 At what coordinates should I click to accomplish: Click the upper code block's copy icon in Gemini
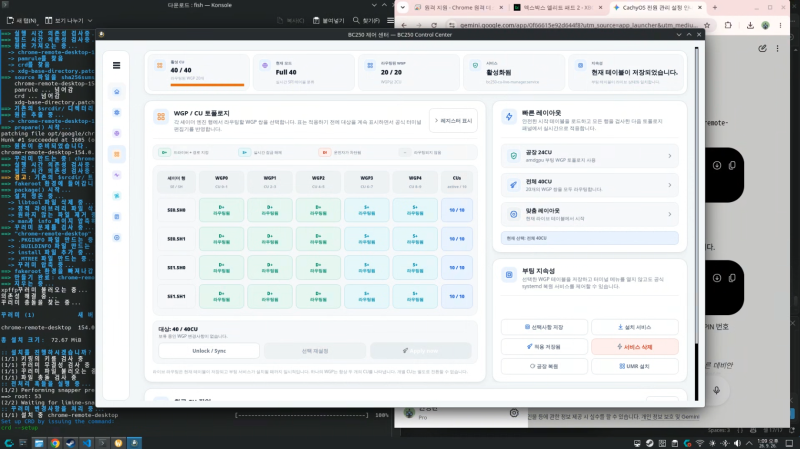tap(732, 165)
